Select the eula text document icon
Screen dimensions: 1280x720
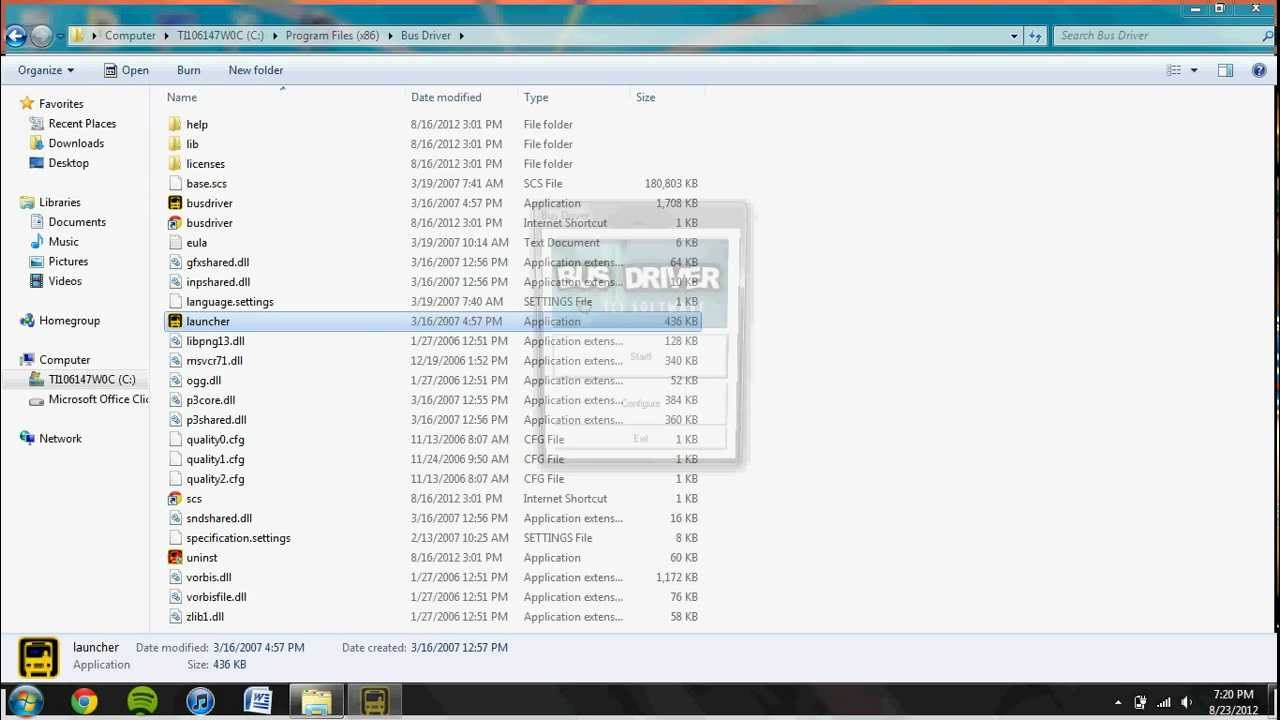tap(175, 243)
